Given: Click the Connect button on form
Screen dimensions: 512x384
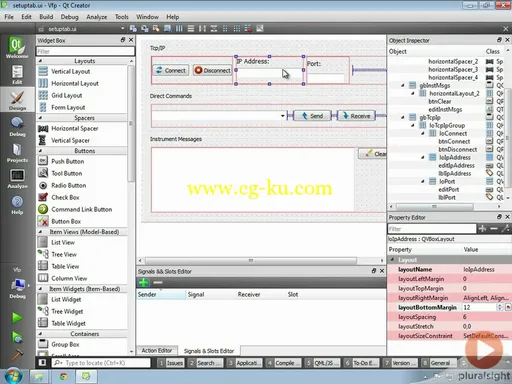Looking at the screenshot, I should pos(171,70).
